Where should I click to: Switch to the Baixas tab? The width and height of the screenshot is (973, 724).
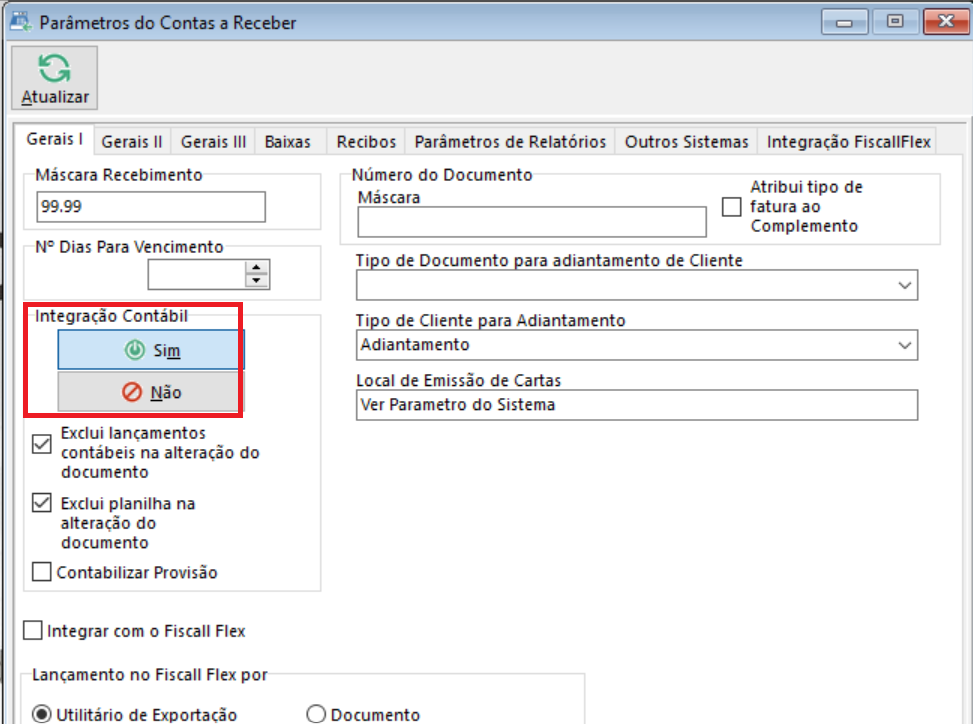coord(287,142)
